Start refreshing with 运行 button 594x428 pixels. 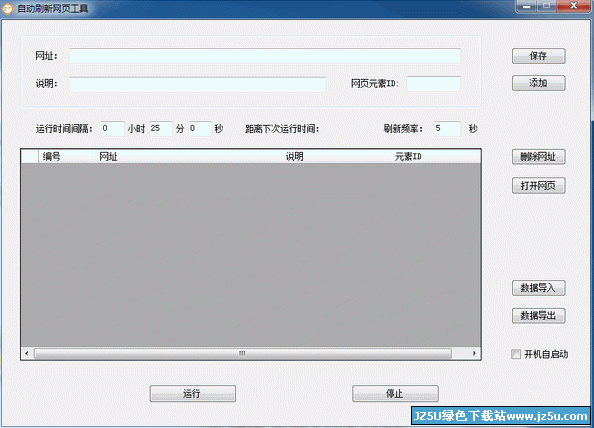192,394
